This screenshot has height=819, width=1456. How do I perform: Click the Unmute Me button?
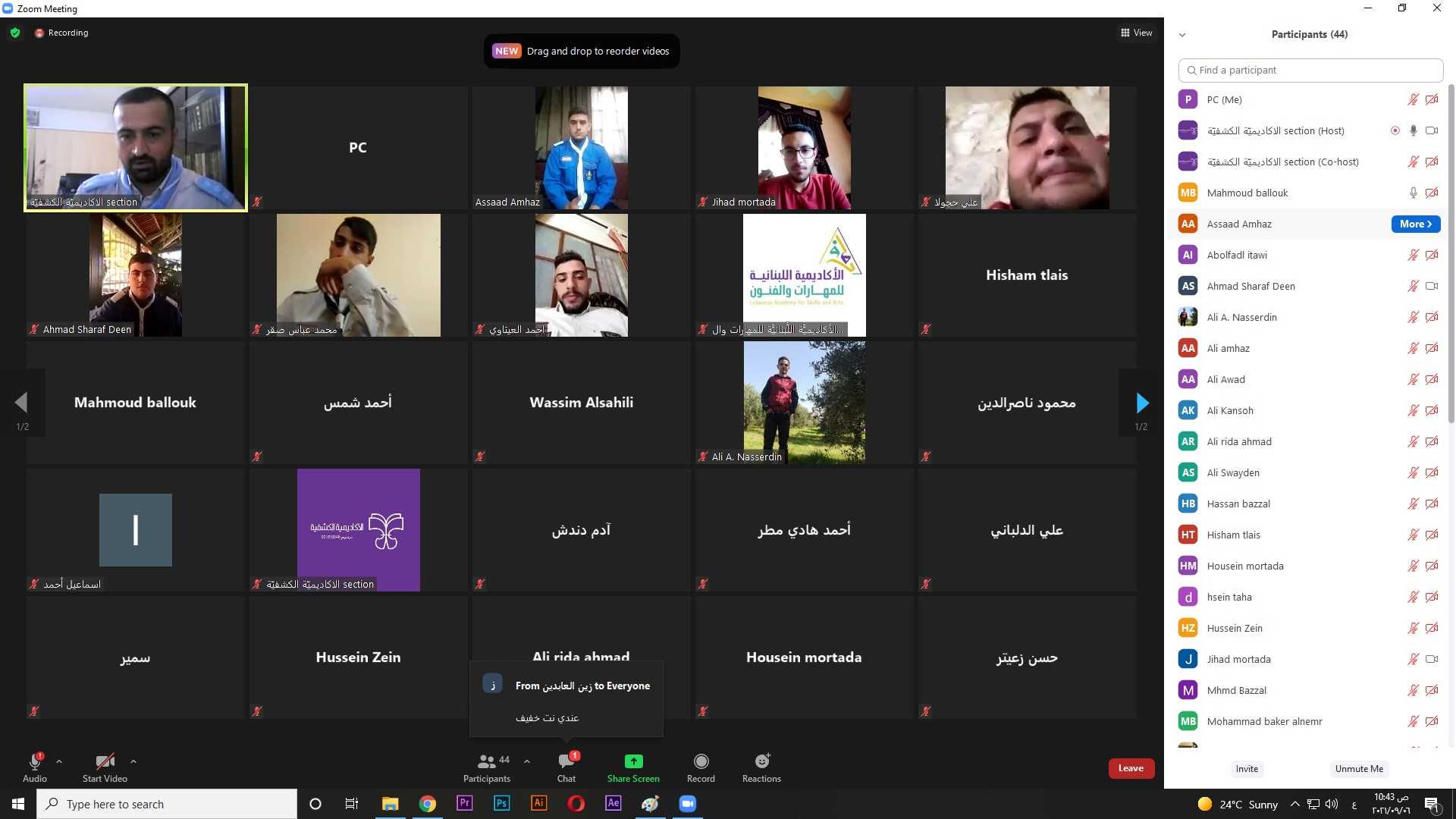(1359, 768)
